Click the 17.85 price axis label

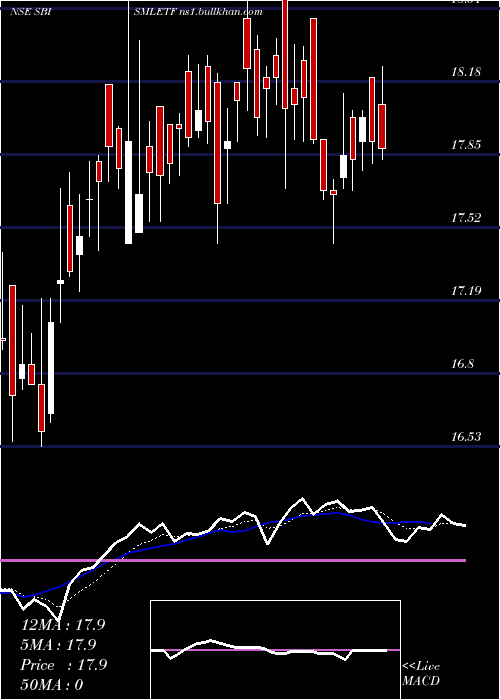click(466, 145)
